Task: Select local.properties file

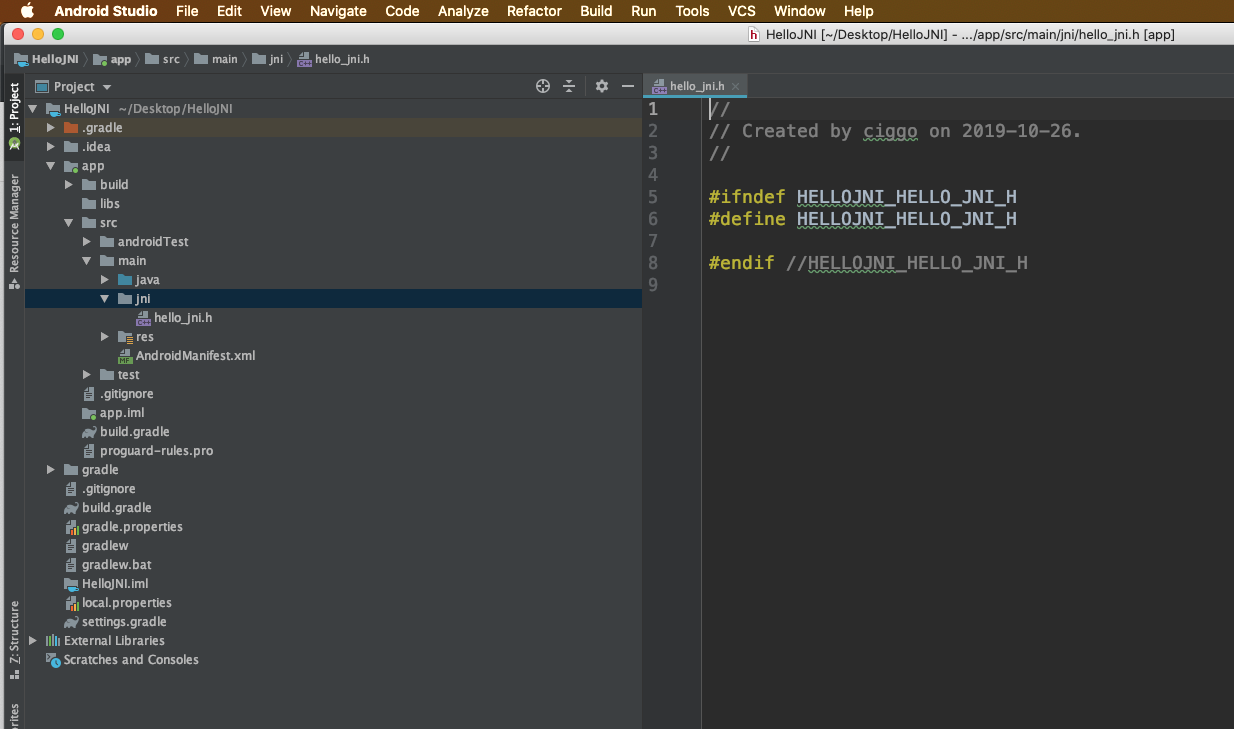Action: coord(118,603)
